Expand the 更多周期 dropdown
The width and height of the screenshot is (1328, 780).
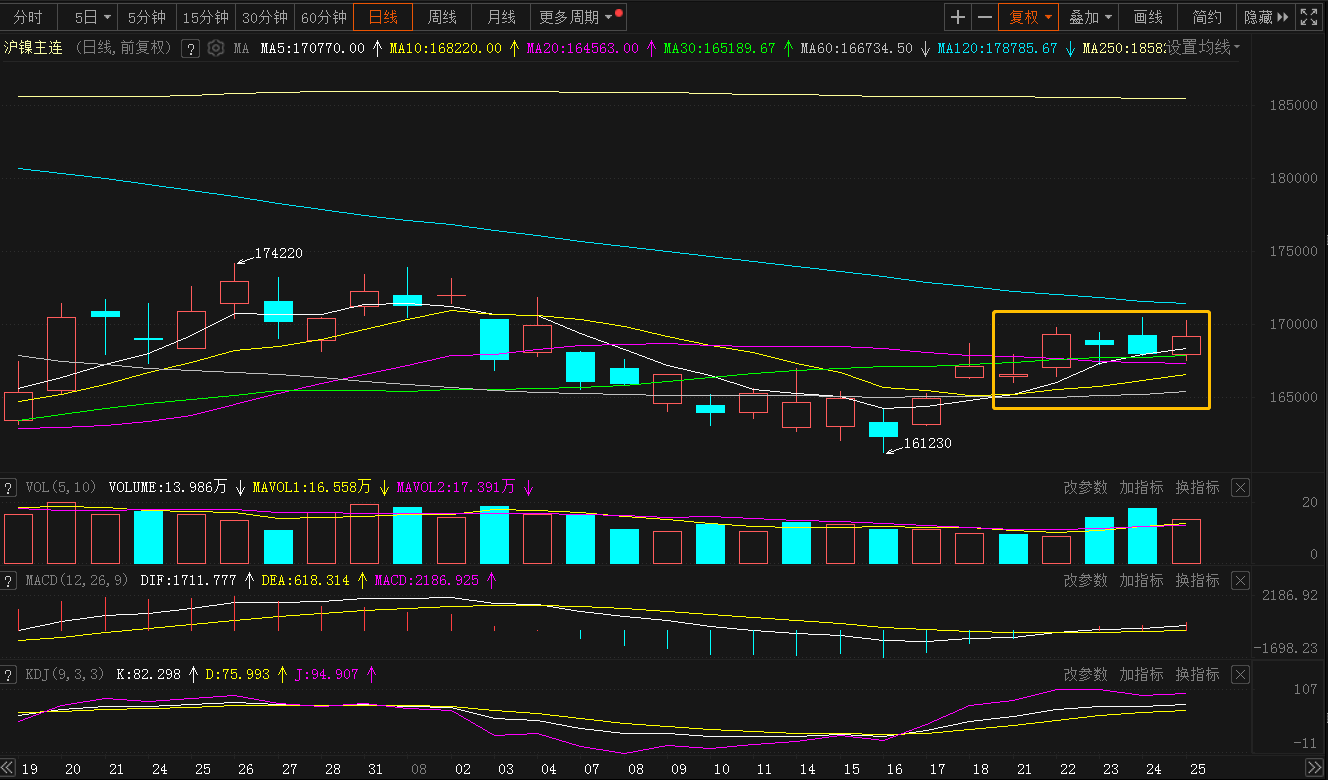[581, 17]
